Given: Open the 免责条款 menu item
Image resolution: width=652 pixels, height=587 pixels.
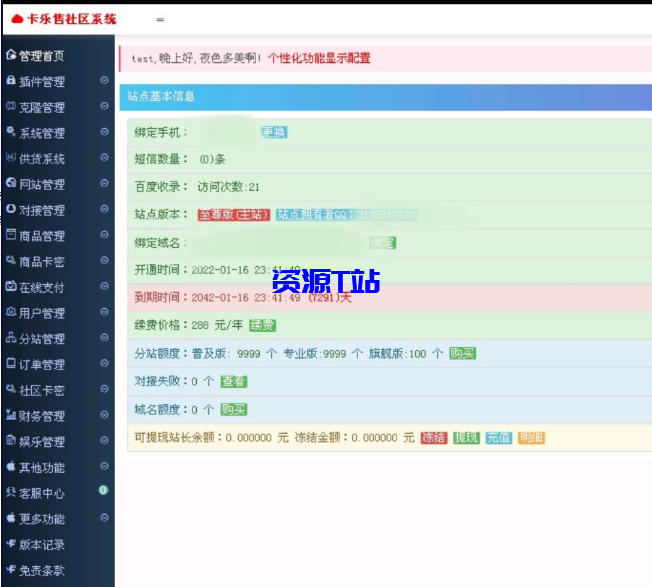Looking at the screenshot, I should click(x=58, y=570).
